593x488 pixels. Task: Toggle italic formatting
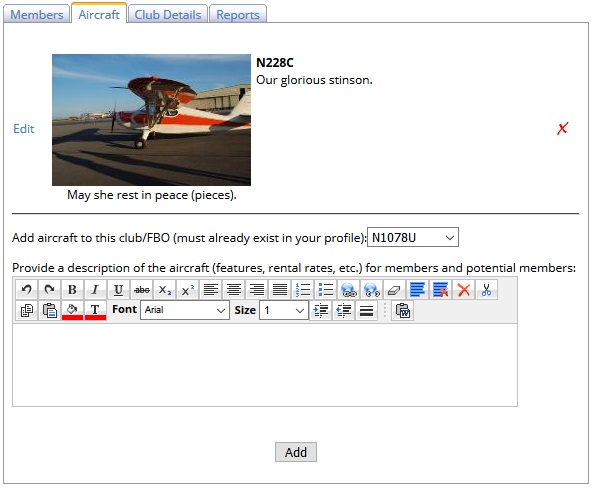[95, 290]
